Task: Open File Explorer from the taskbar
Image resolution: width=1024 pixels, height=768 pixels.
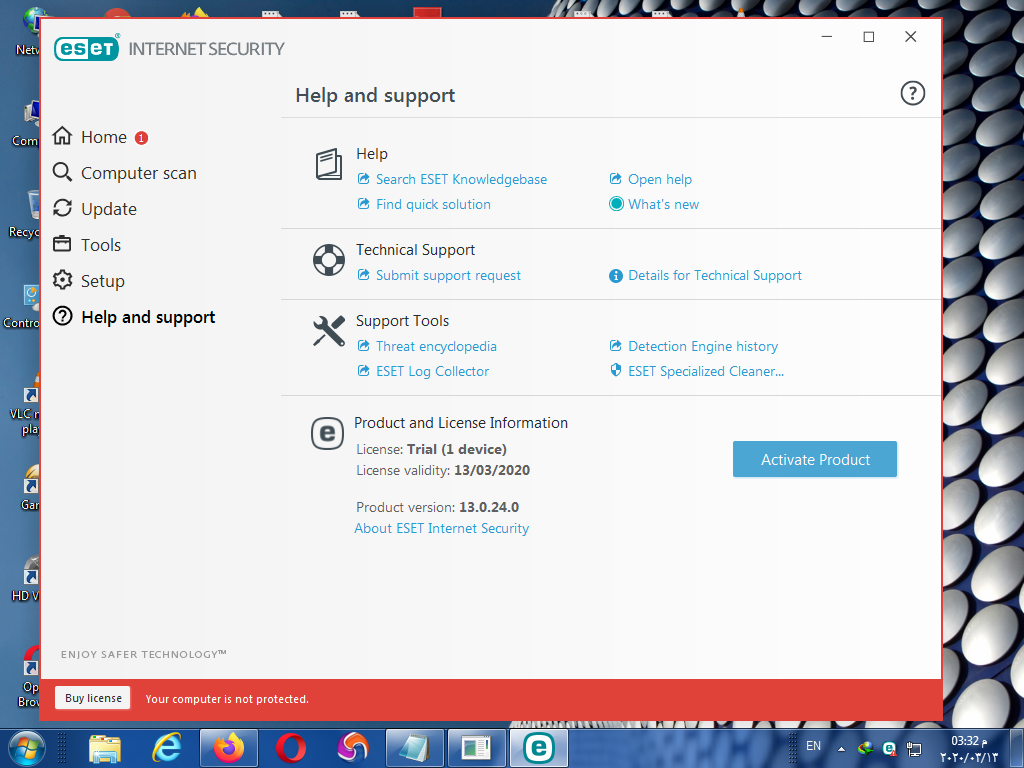Action: 104,748
